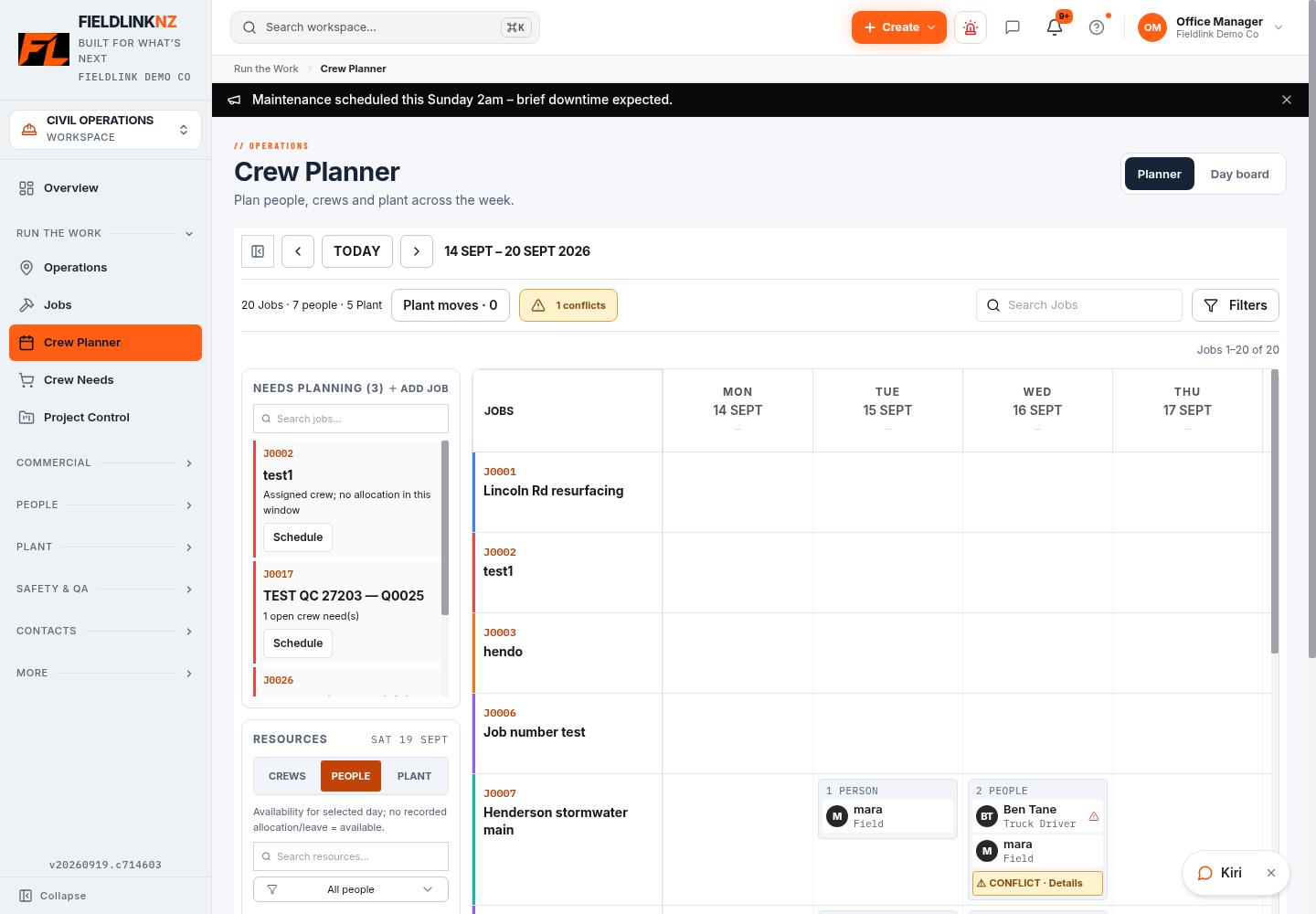Image resolution: width=1316 pixels, height=914 pixels.
Task: Select the Plant resources tab
Action: [414, 776]
